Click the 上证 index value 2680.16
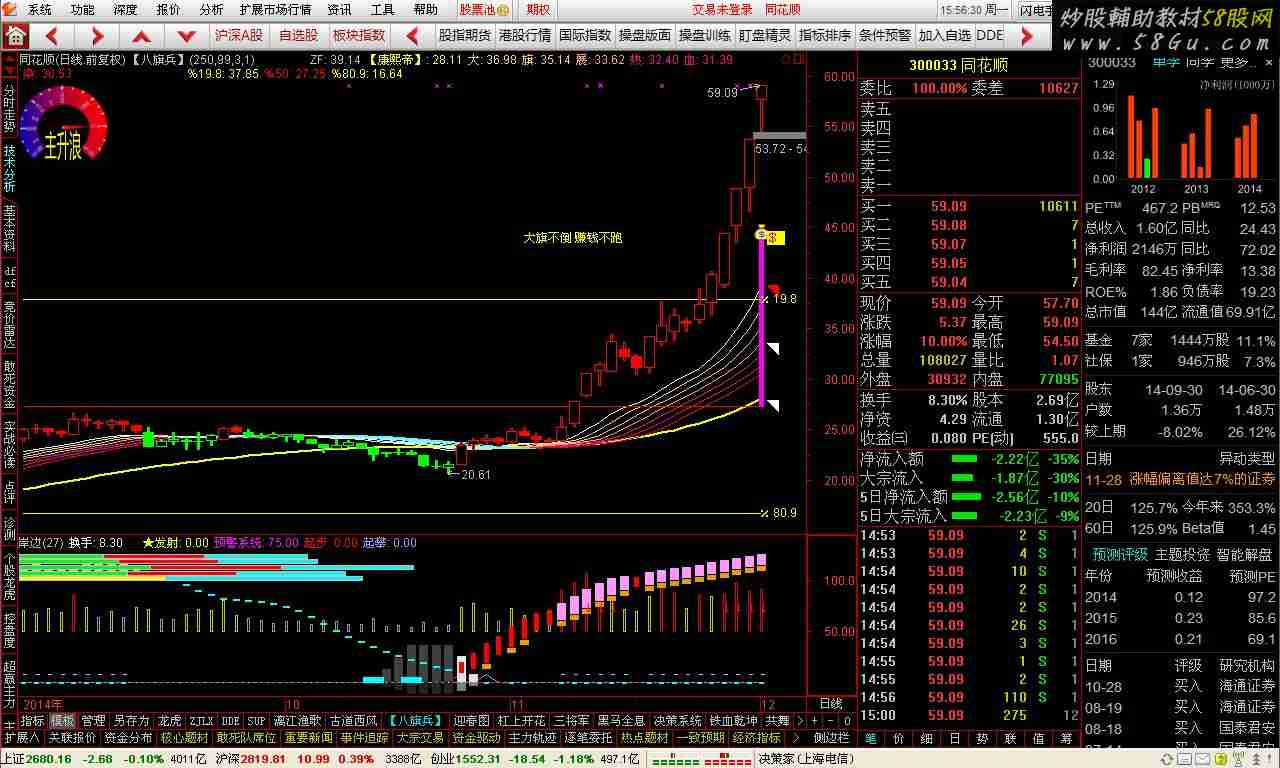Image resolution: width=1280 pixels, height=768 pixels. [x=49, y=759]
